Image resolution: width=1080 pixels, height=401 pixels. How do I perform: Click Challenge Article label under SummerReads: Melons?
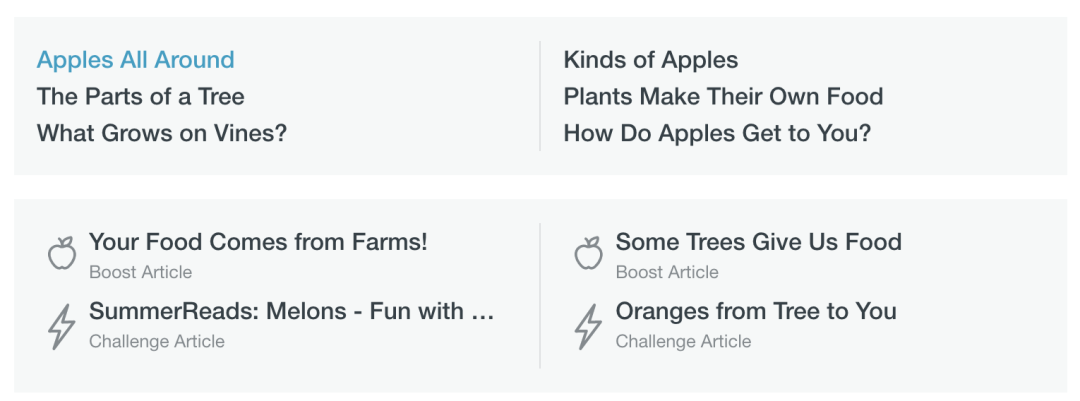click(156, 342)
